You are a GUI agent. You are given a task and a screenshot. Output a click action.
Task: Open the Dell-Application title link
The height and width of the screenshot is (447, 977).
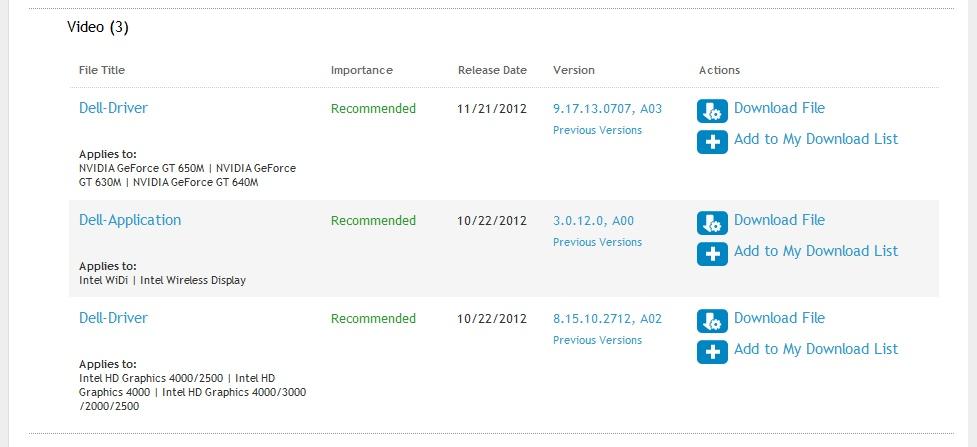130,220
